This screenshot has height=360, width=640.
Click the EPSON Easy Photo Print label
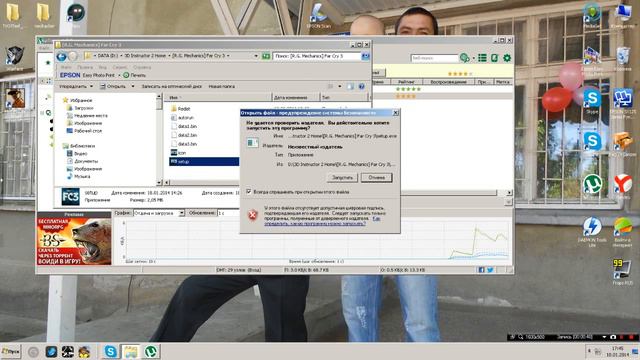tap(87, 75)
